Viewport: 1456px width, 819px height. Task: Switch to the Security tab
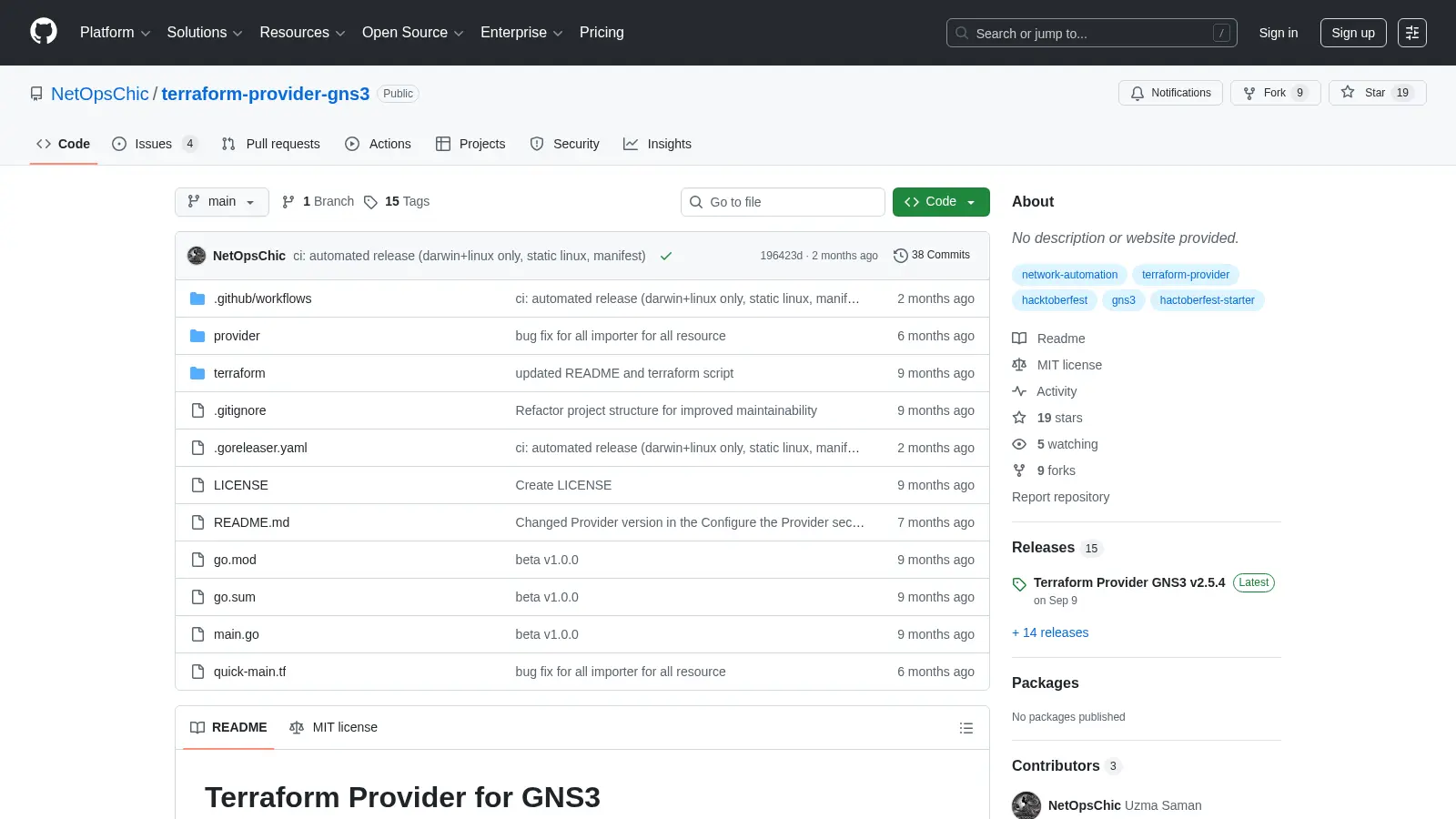(565, 144)
